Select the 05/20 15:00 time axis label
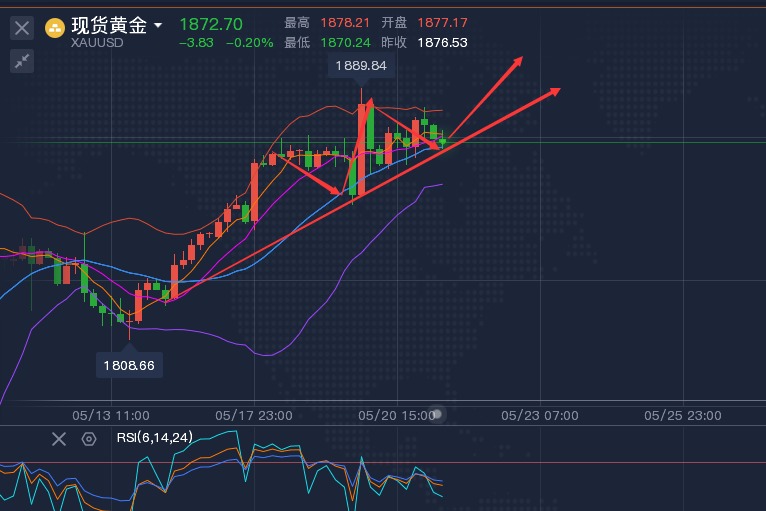This screenshot has width=766, height=511. click(x=396, y=415)
